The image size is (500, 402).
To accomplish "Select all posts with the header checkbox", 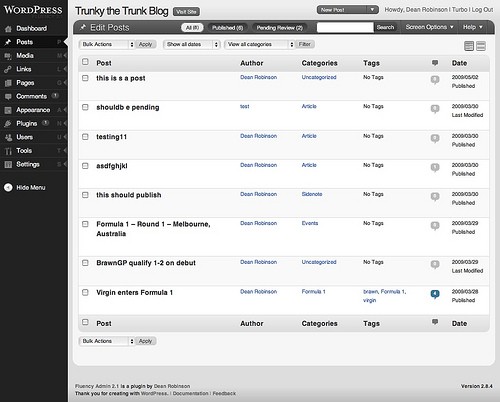I will pos(85,62).
